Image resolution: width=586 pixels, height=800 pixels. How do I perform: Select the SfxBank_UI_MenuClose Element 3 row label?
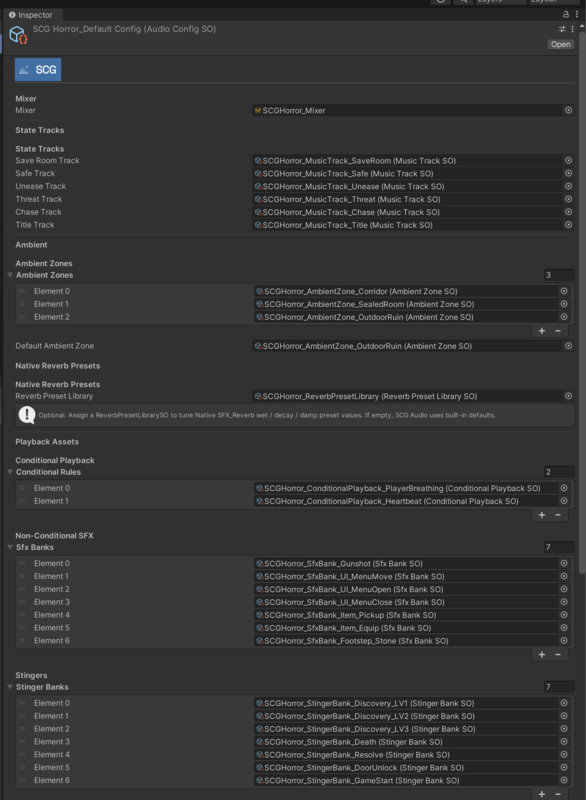pyautogui.click(x=52, y=602)
